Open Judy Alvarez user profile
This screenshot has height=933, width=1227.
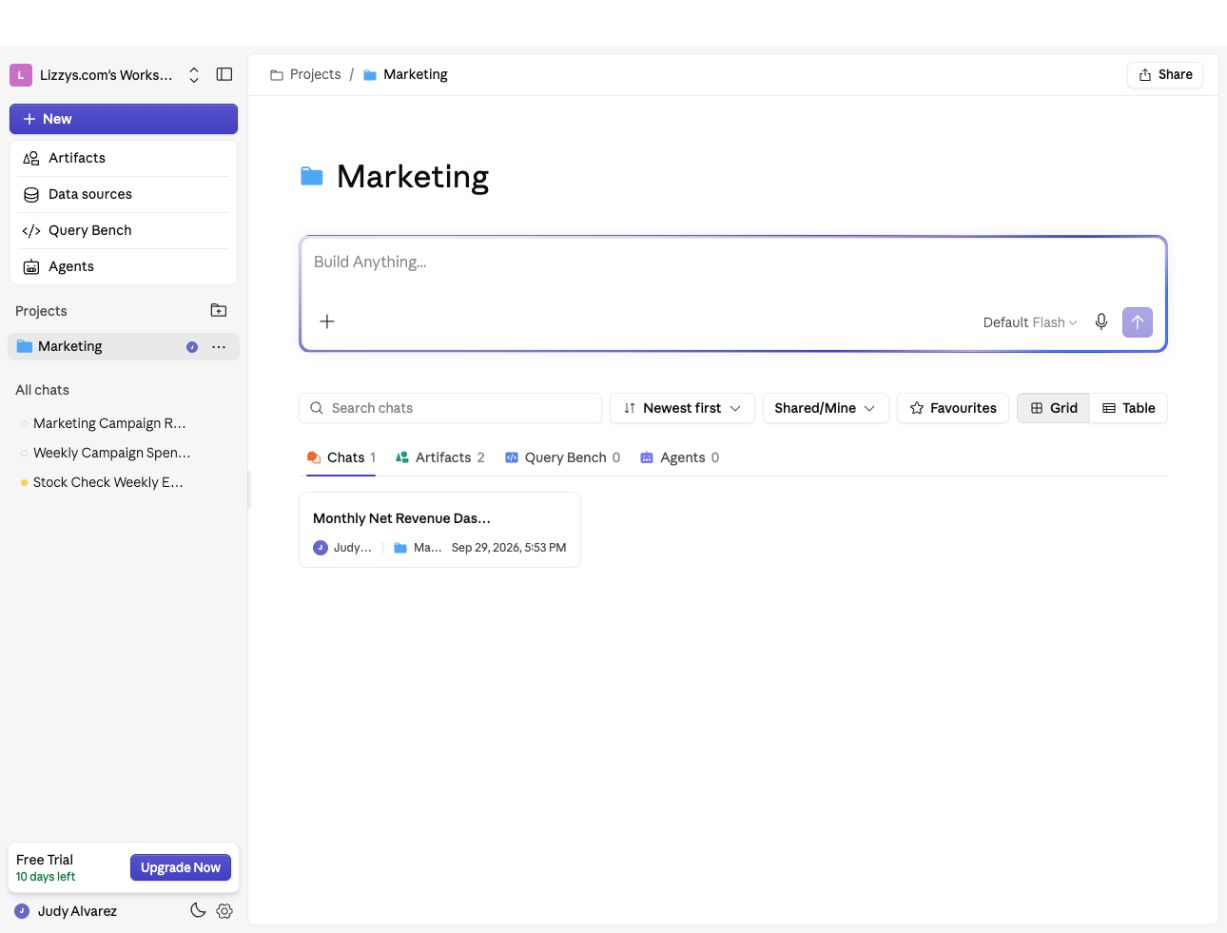click(x=66, y=911)
